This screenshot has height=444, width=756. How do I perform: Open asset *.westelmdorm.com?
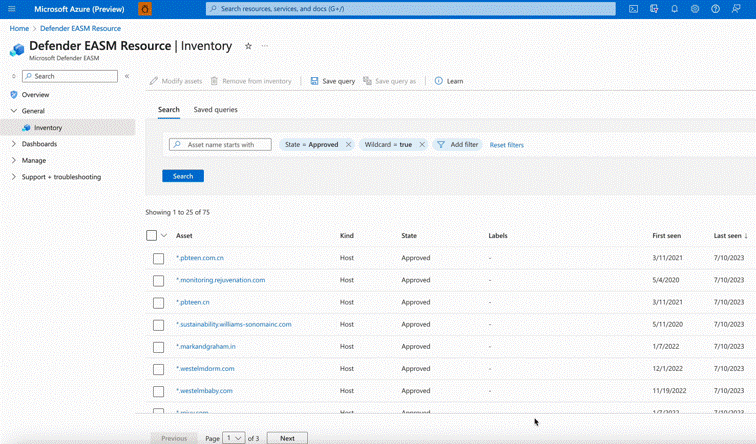click(x=205, y=369)
